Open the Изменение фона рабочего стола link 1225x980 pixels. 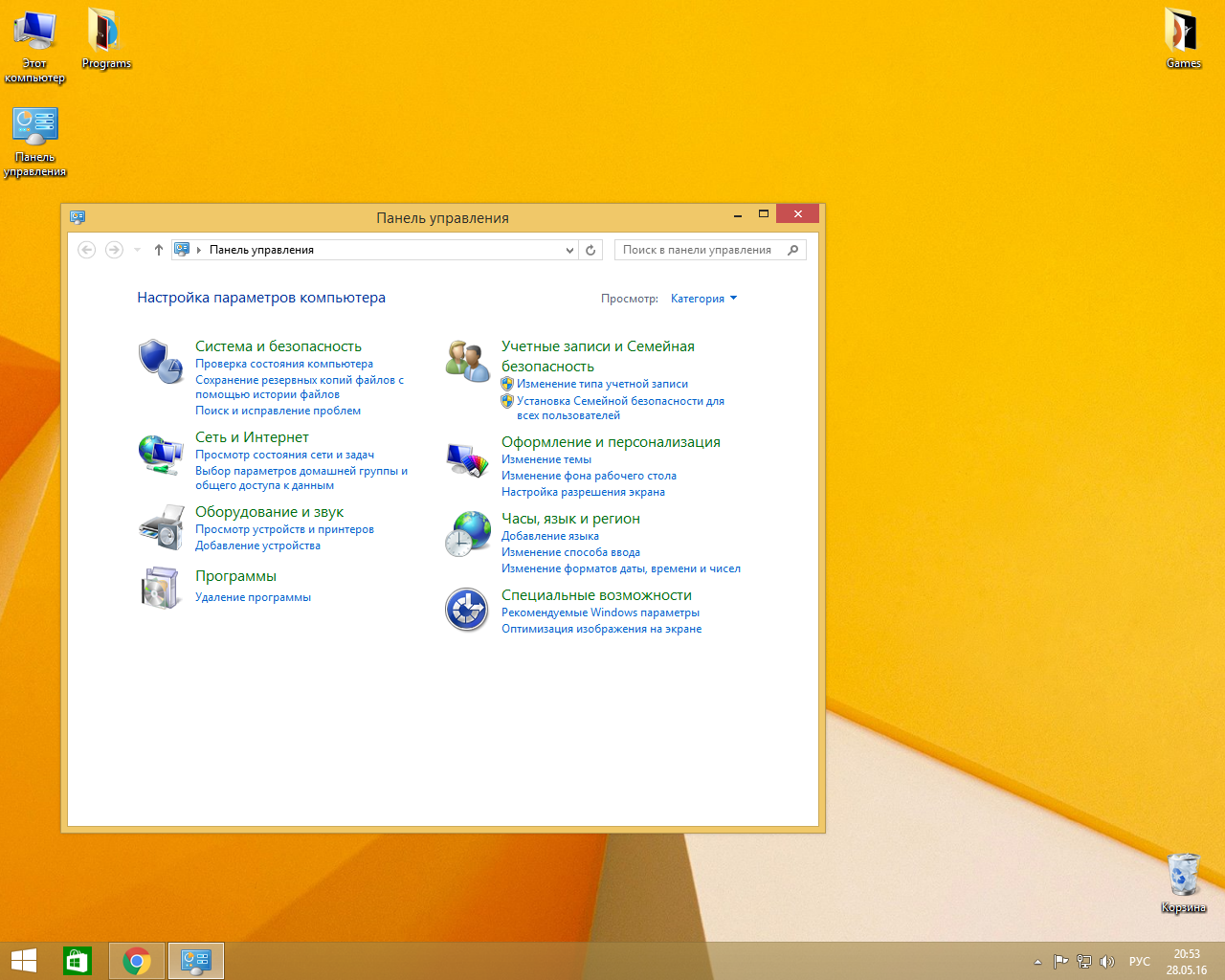[x=589, y=476]
